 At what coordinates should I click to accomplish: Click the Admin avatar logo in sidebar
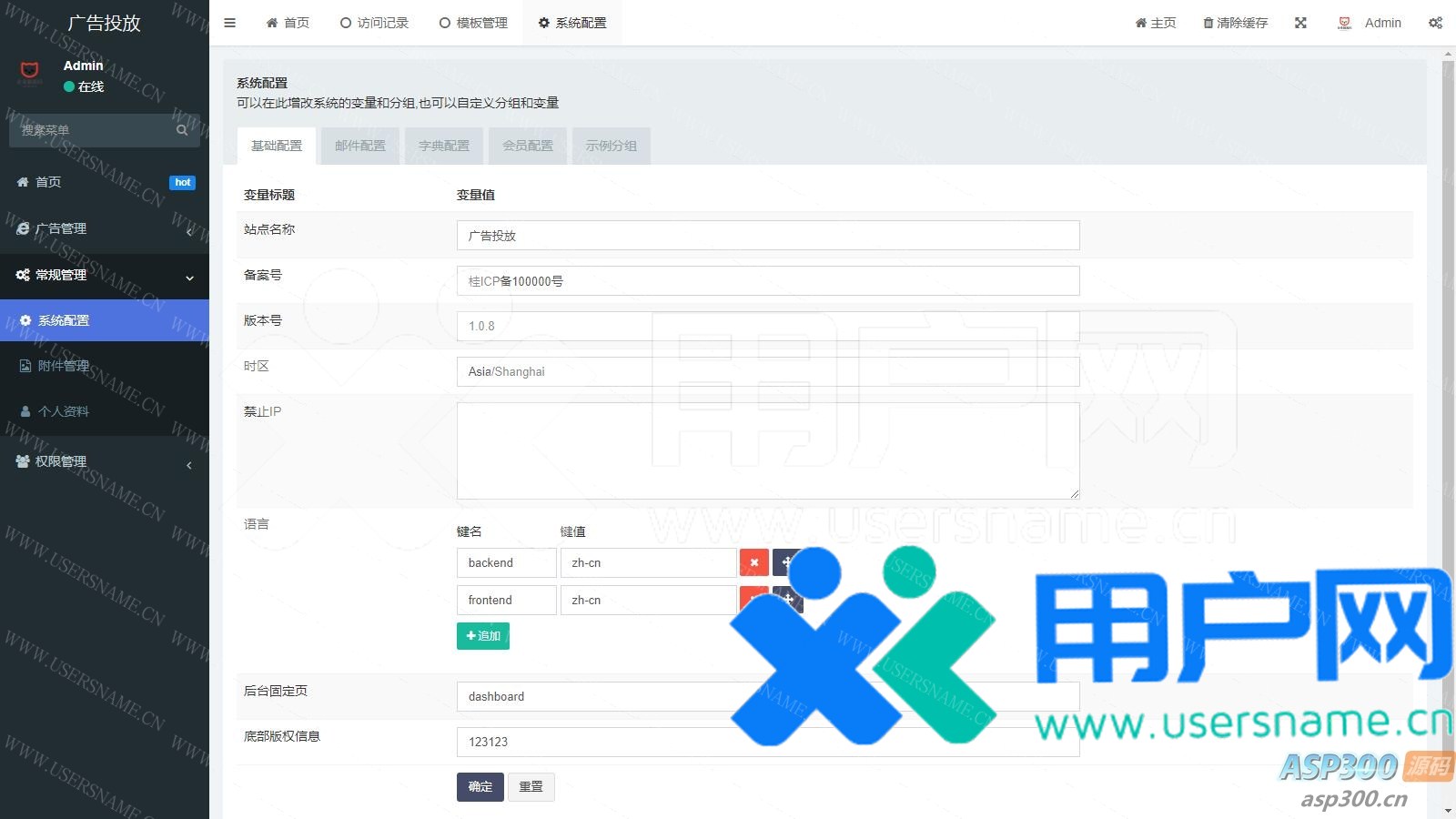pos(30,72)
